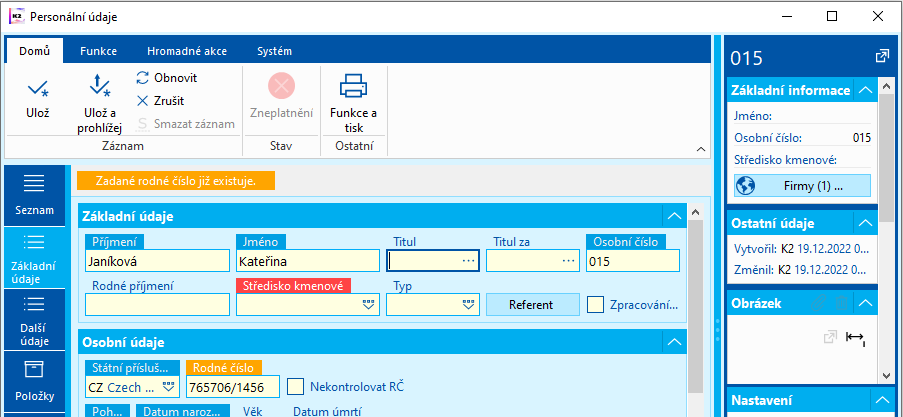This screenshot has width=903, height=417.
Task: Open the Systém tab
Action: 274,51
